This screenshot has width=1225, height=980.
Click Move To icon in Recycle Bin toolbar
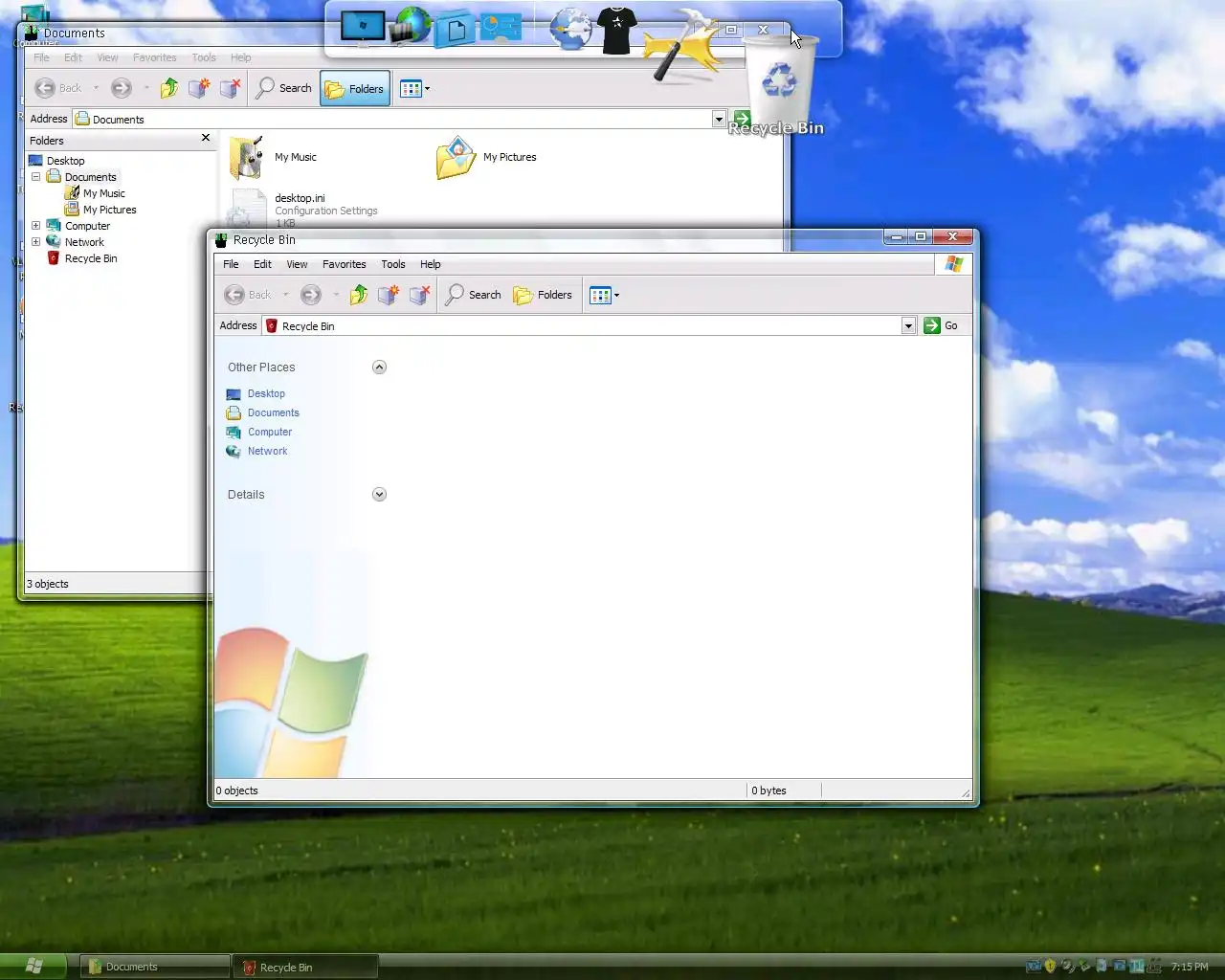tap(389, 295)
